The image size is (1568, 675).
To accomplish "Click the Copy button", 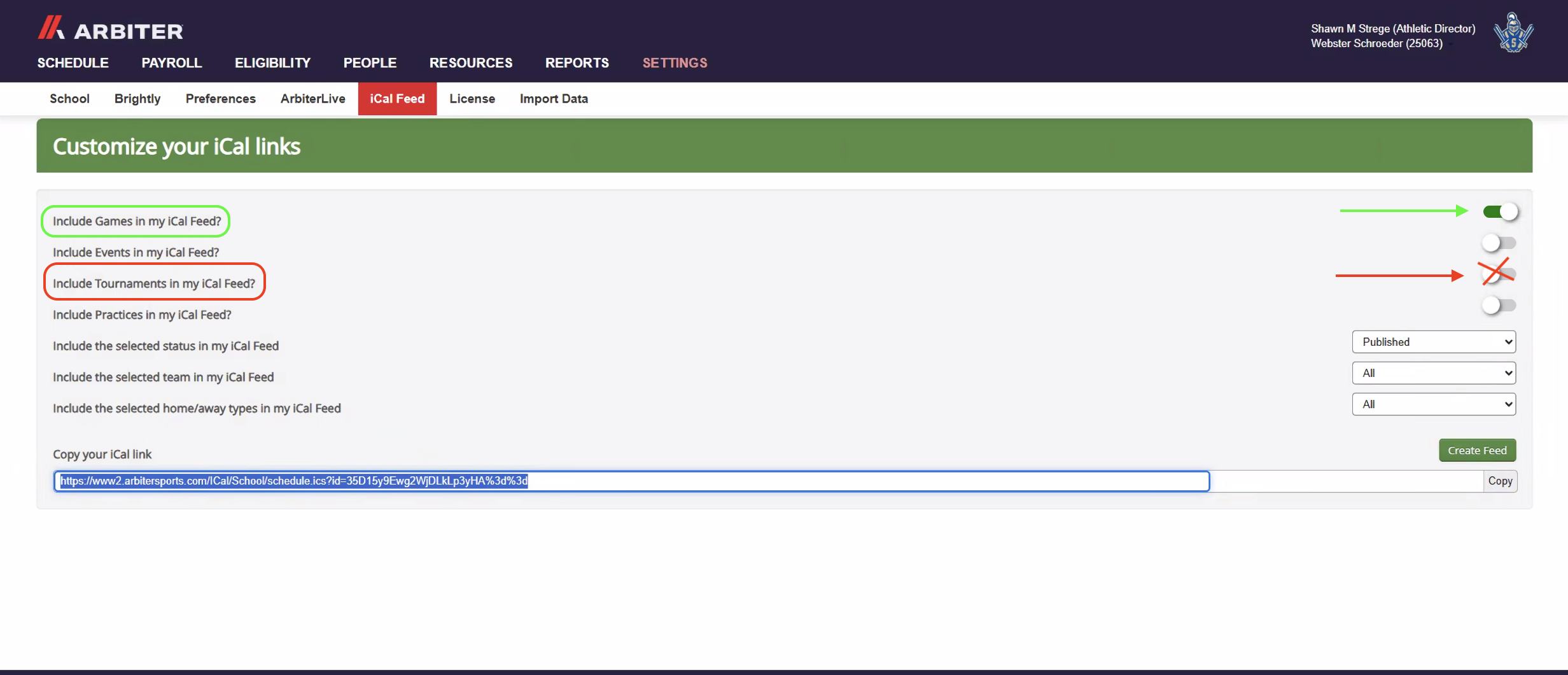I will click(1500, 481).
